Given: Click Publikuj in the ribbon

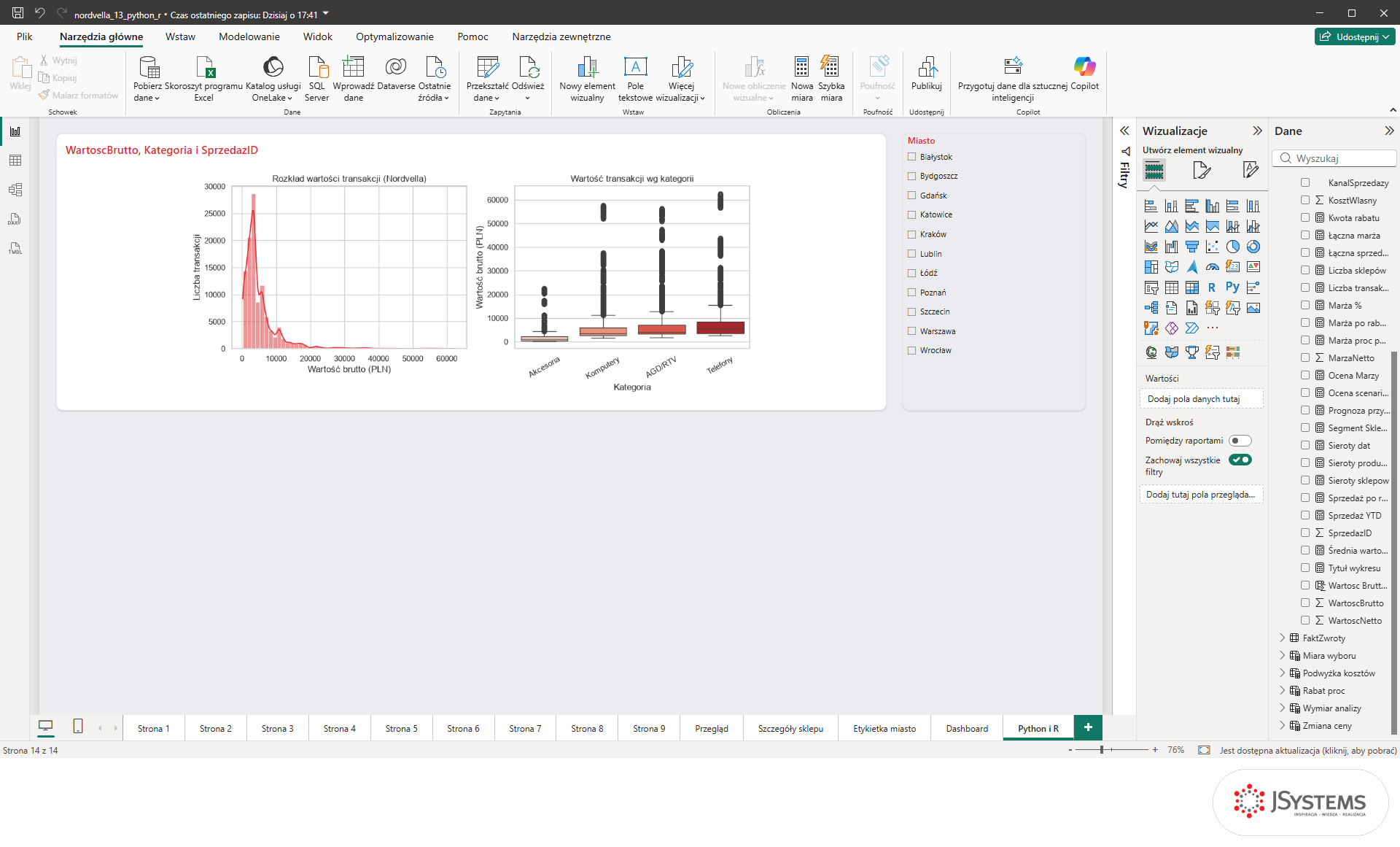Looking at the screenshot, I should (927, 73).
